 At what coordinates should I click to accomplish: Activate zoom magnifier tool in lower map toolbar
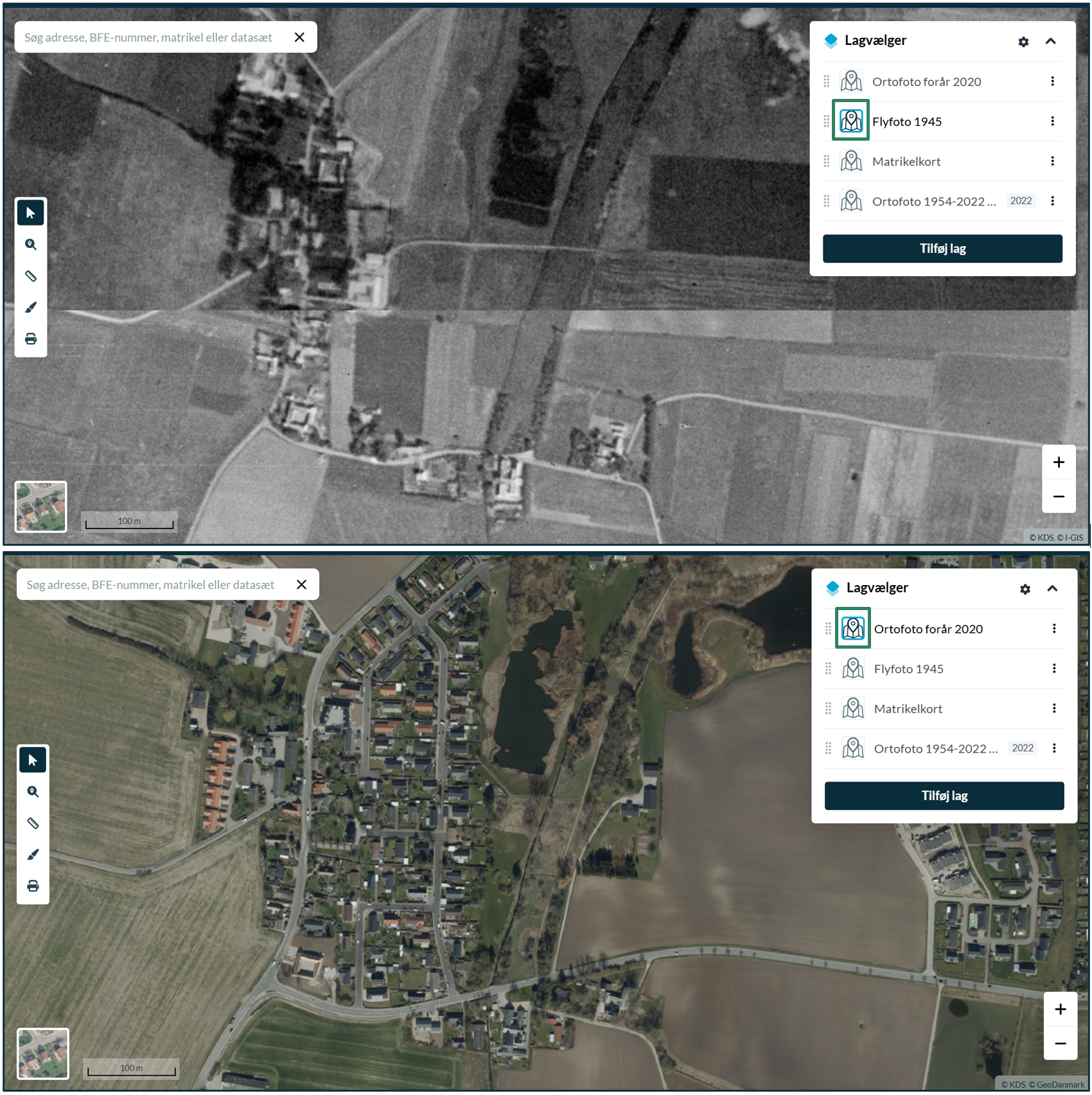click(x=33, y=792)
